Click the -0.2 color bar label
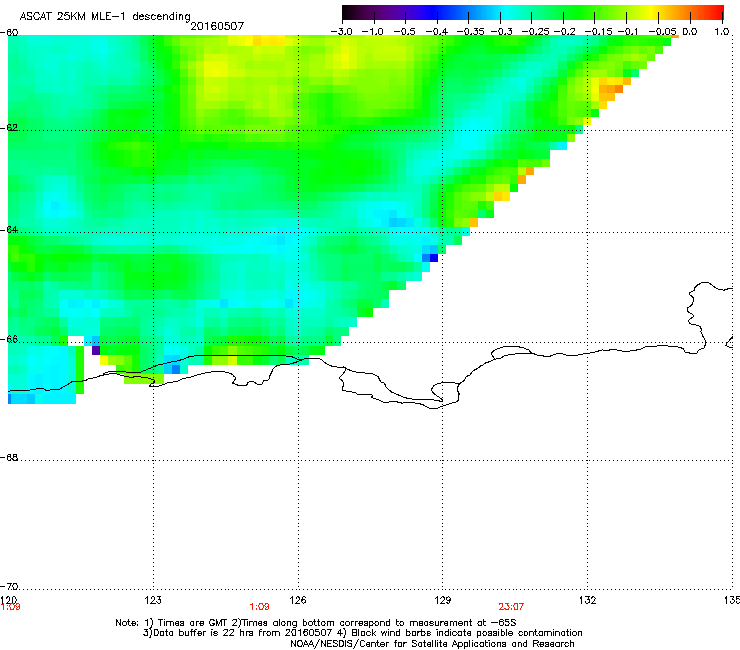This screenshot has width=740, height=650. [x=565, y=32]
